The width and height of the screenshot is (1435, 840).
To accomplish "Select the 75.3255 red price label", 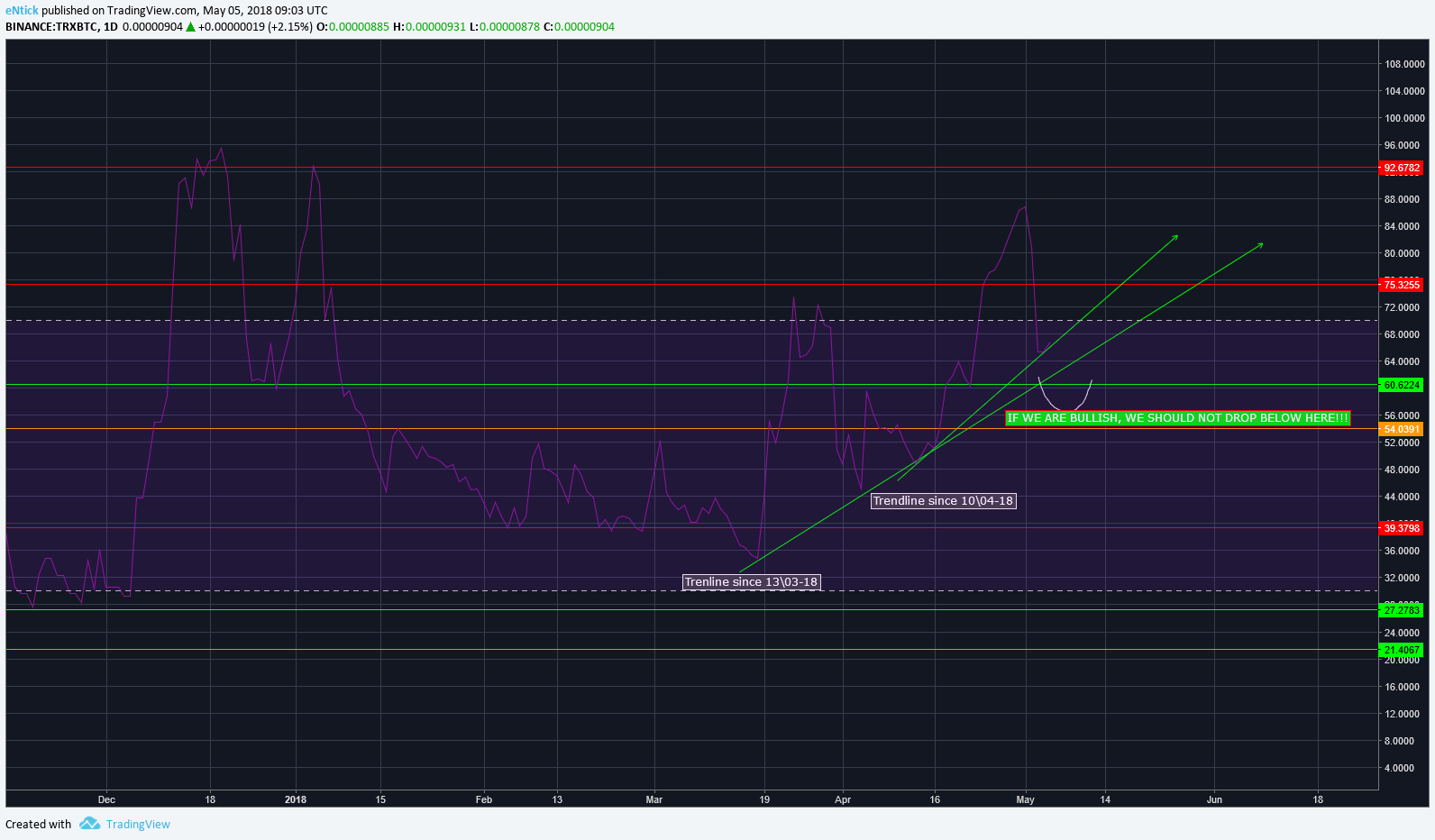I will pyautogui.click(x=1402, y=285).
